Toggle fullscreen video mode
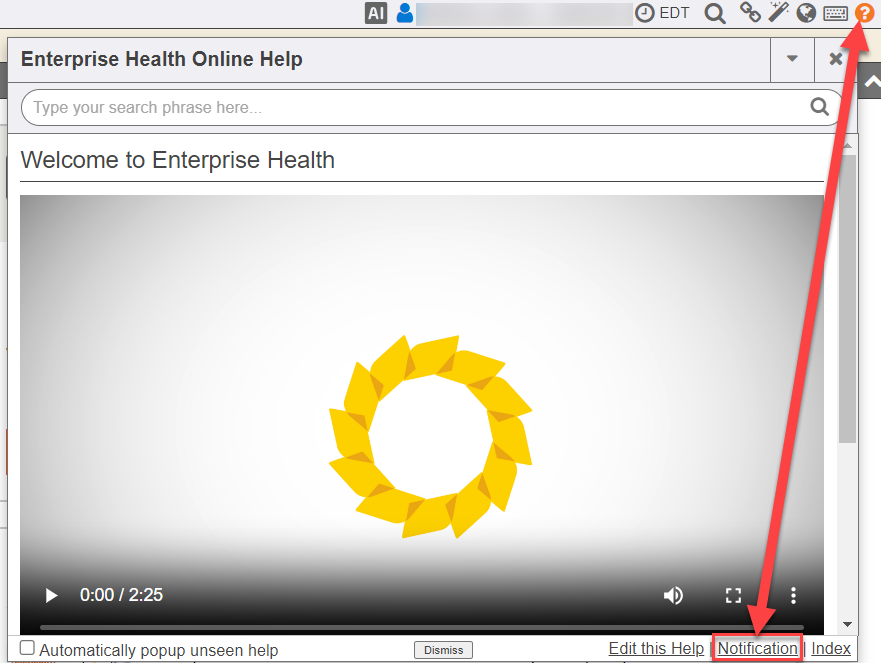 [x=733, y=595]
